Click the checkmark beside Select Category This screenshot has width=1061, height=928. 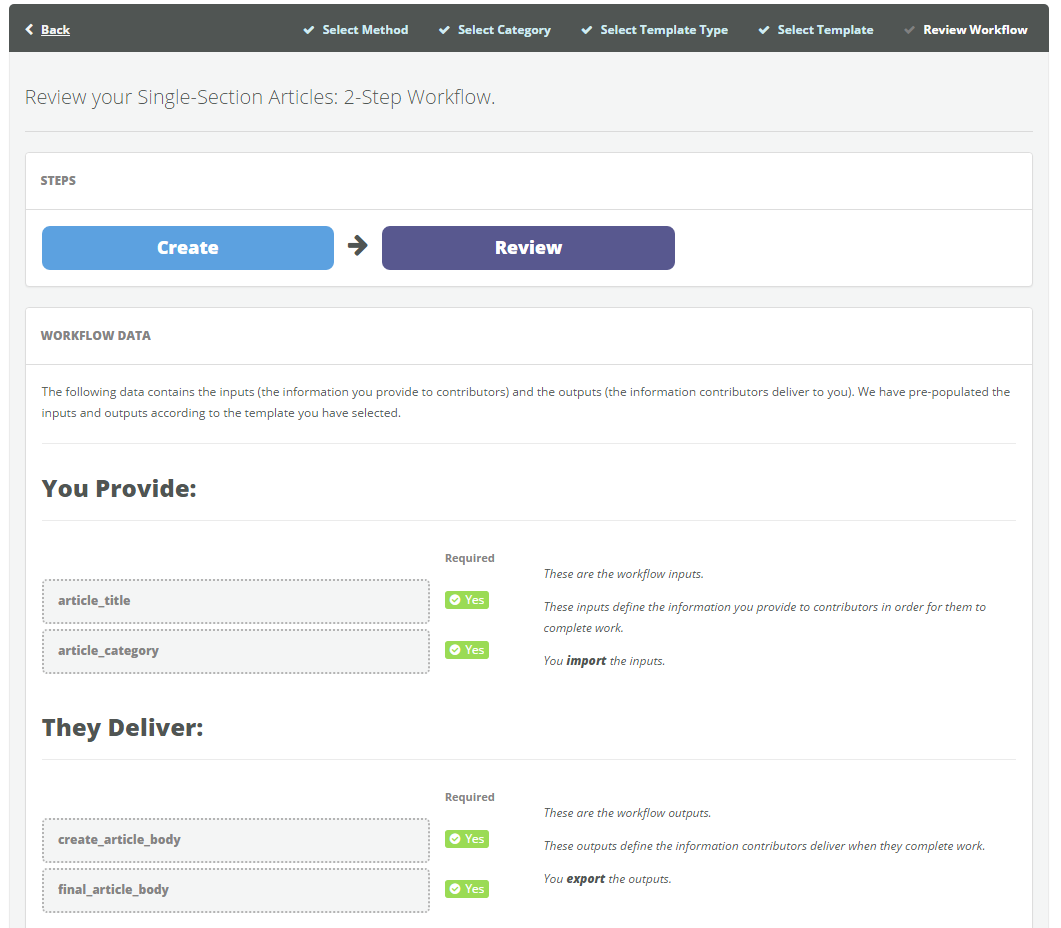click(444, 30)
